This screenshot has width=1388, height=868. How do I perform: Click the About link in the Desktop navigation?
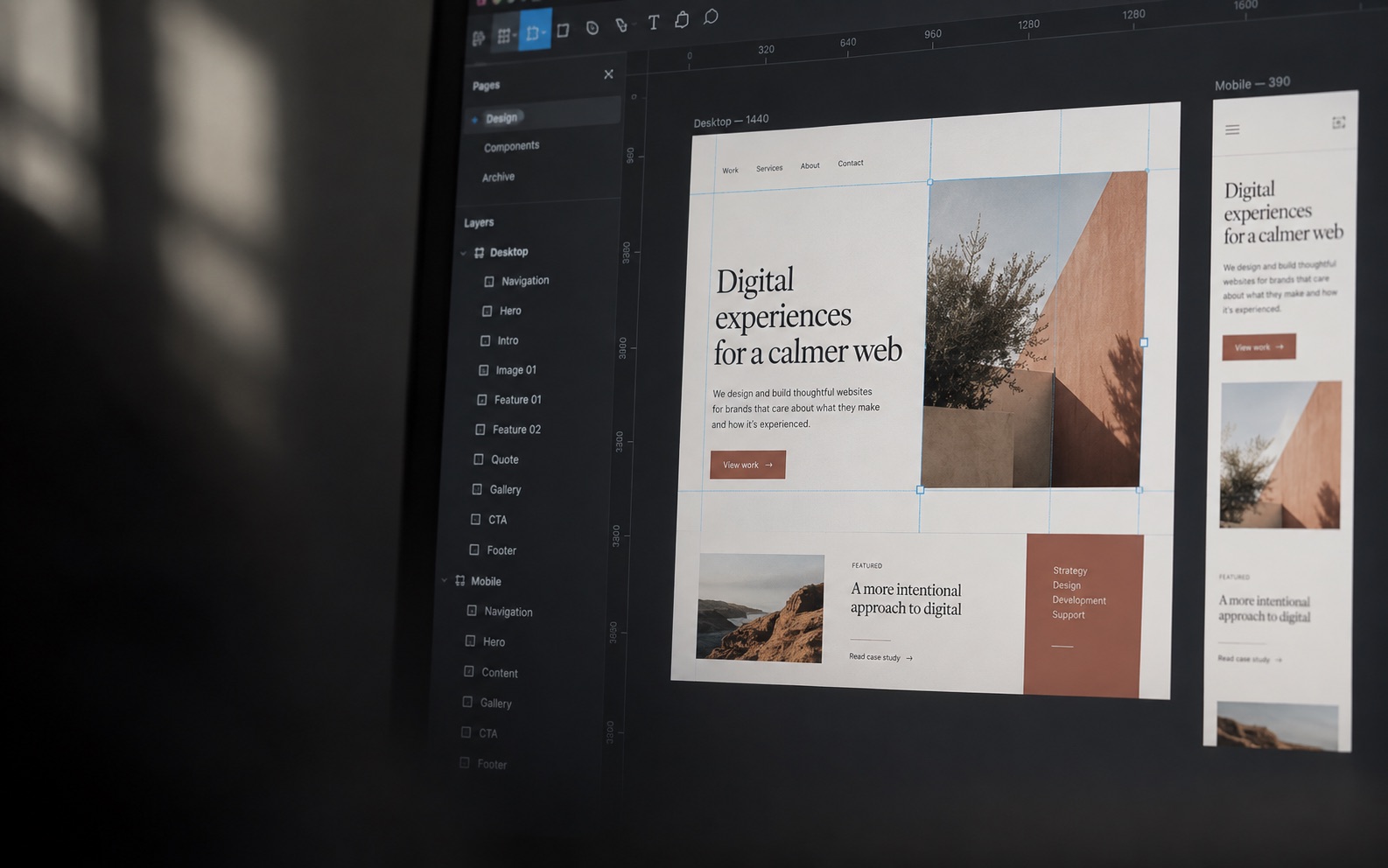(810, 165)
